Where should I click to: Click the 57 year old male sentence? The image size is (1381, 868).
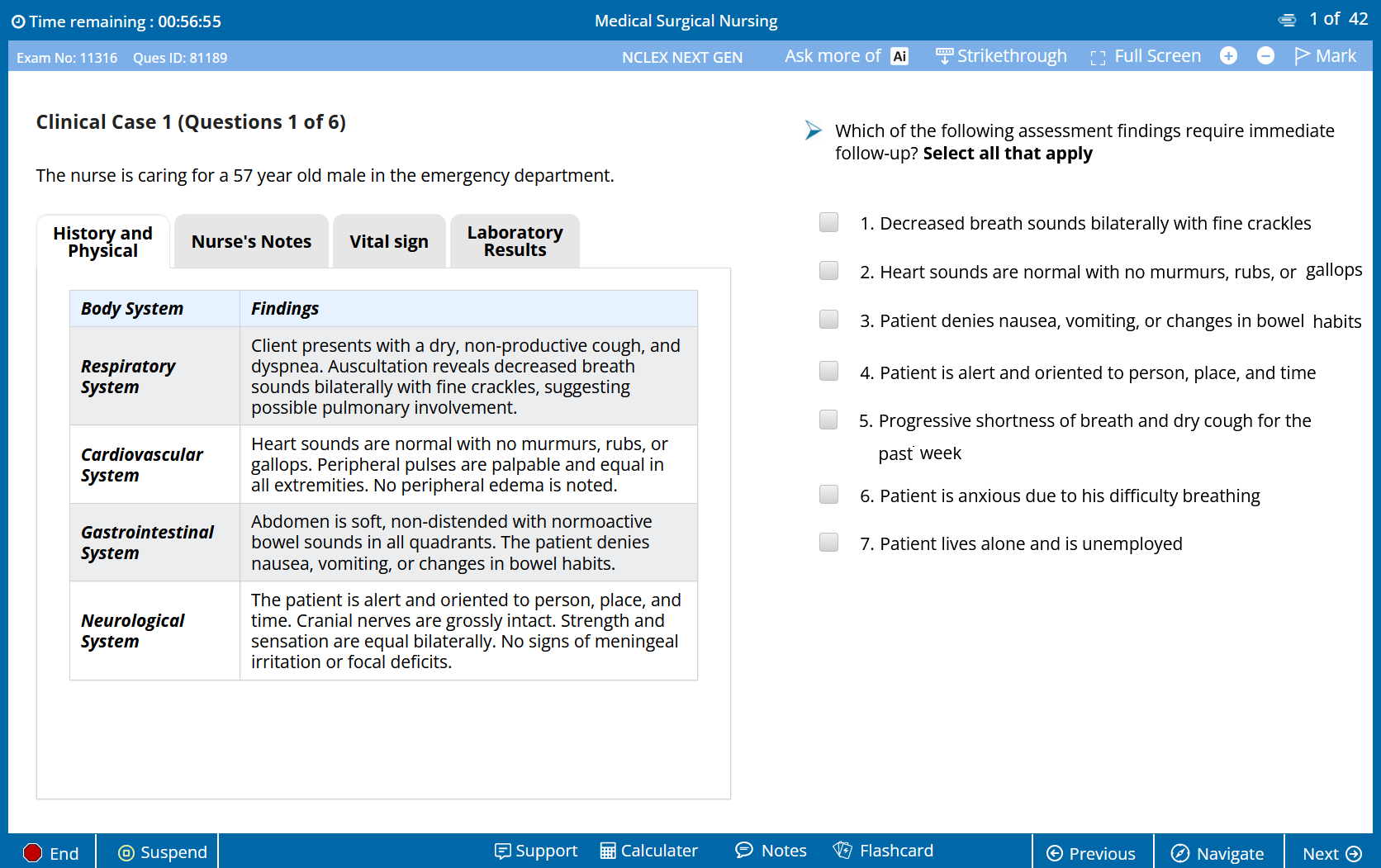[x=325, y=176]
